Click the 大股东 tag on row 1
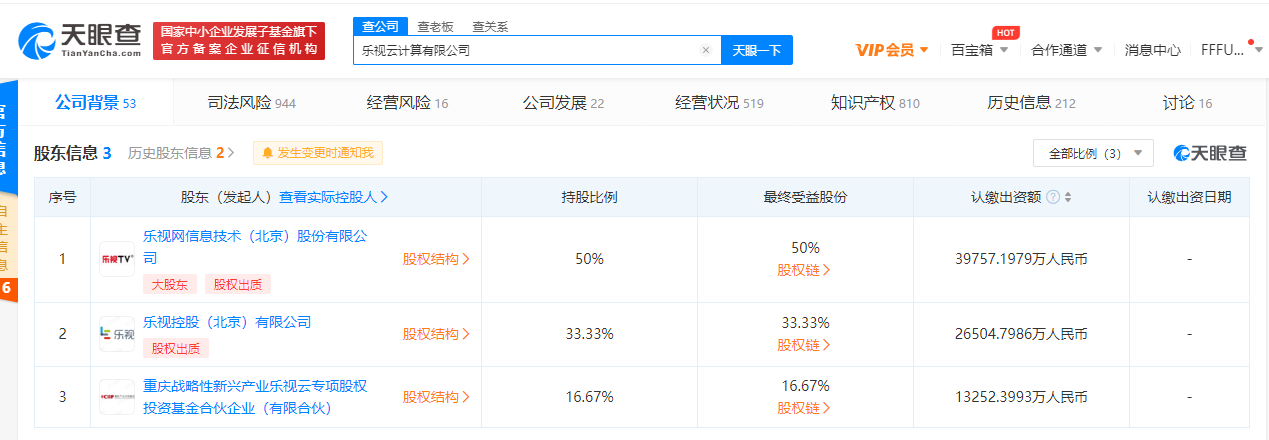Screen dimensions: 1269x440 (x=171, y=285)
